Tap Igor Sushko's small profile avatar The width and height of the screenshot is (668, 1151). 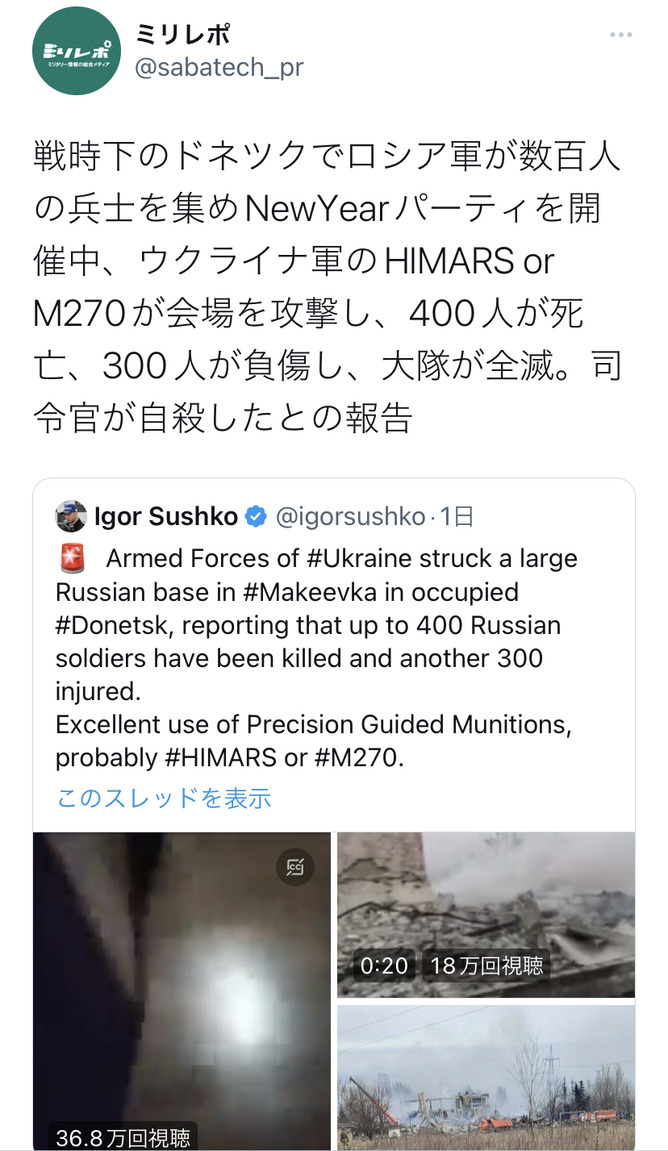[71, 516]
